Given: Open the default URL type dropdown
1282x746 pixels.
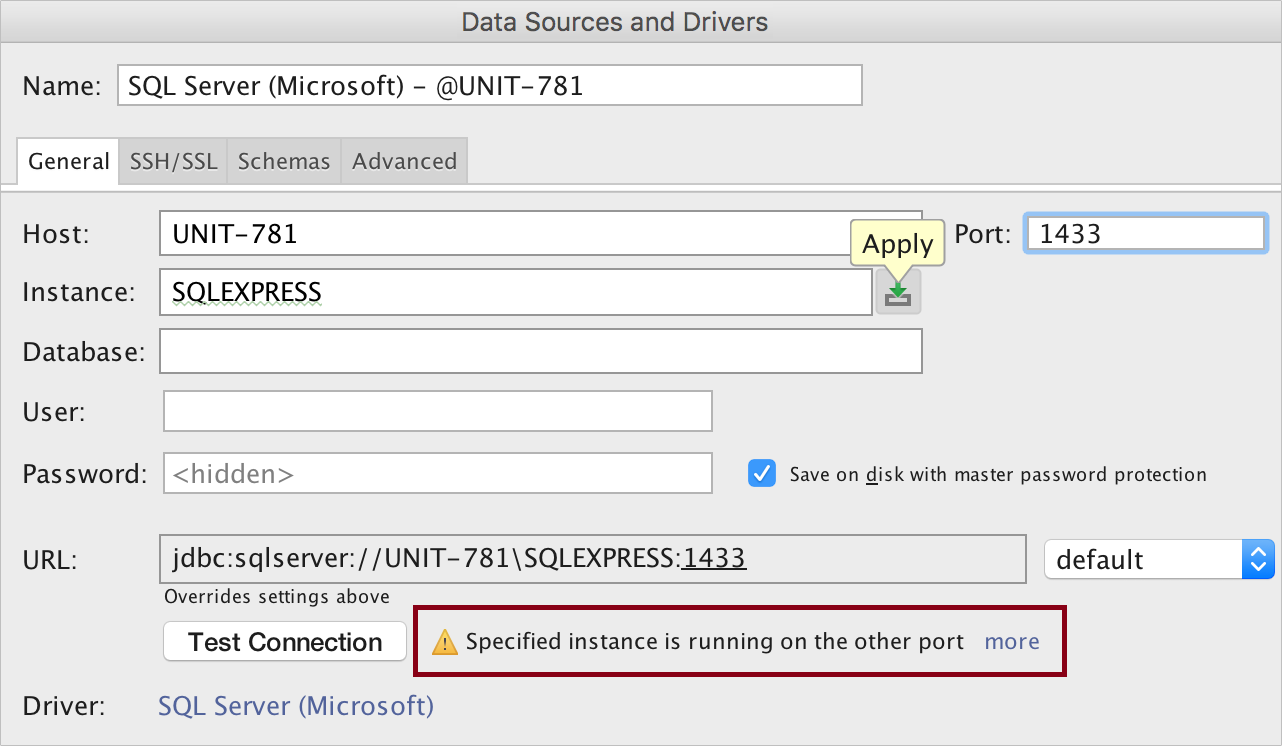Looking at the screenshot, I should point(1159,560).
